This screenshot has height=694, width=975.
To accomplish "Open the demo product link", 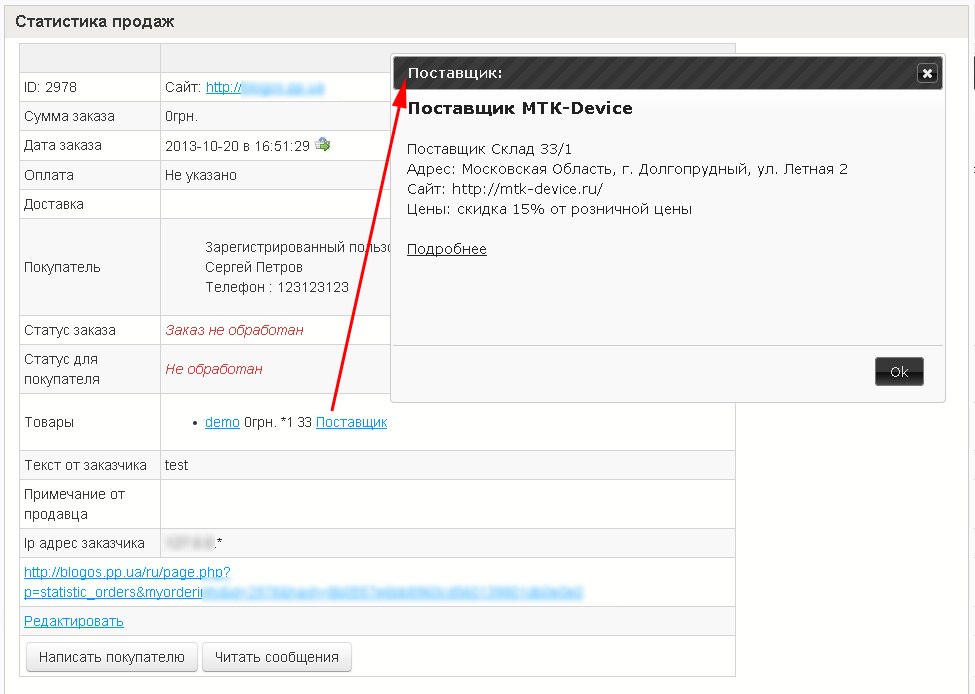I will point(222,422).
